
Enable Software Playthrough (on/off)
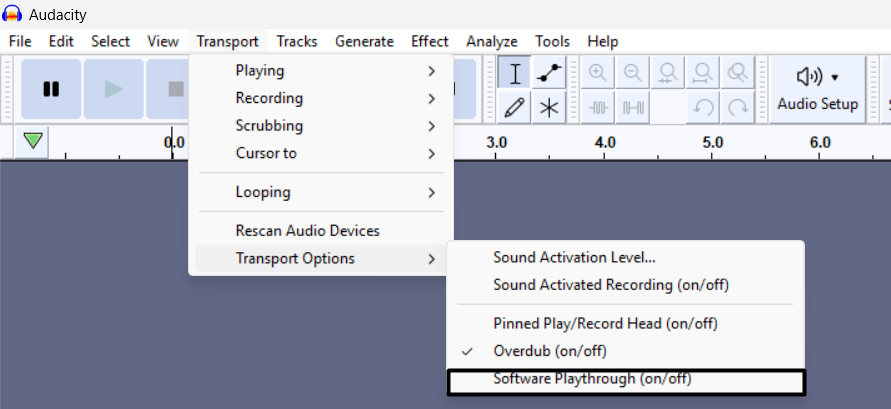pyautogui.click(x=592, y=379)
